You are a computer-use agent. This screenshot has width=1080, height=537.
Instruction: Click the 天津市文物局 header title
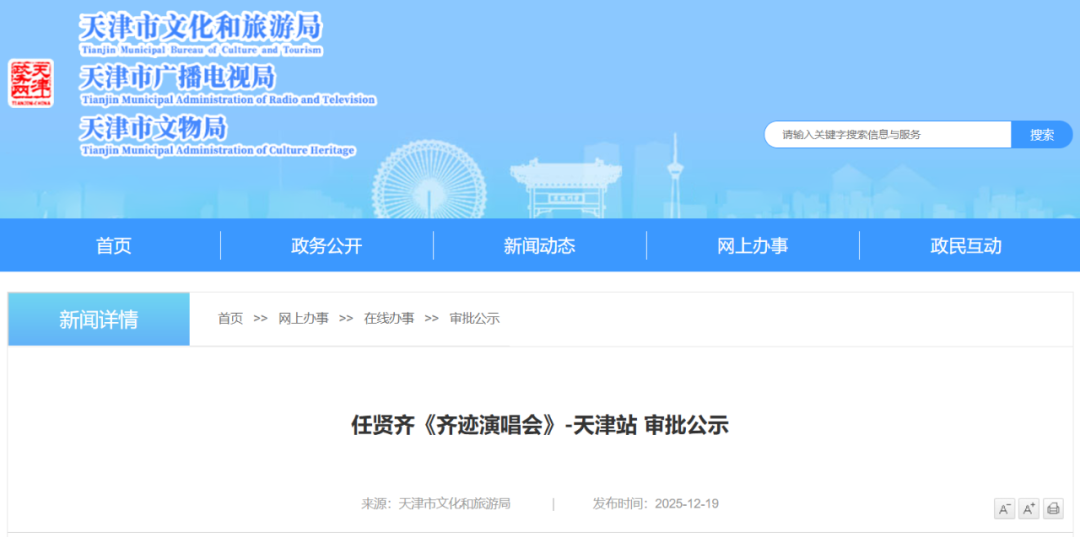(x=153, y=128)
